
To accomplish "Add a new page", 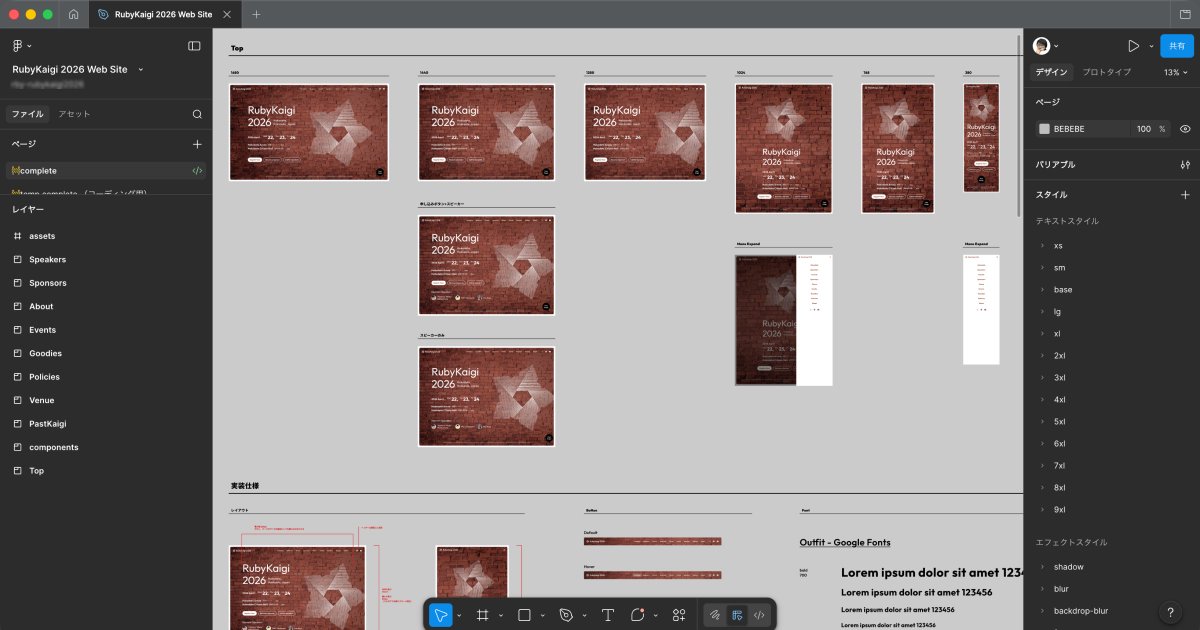I will [197, 144].
